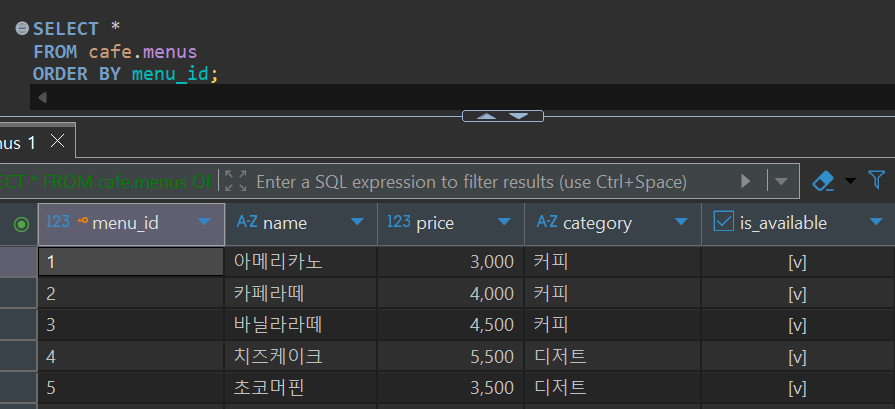Select 디저트 category cell in 치즈케이크 row
Image resolution: width=895 pixels, height=409 pixels.
coord(613,357)
